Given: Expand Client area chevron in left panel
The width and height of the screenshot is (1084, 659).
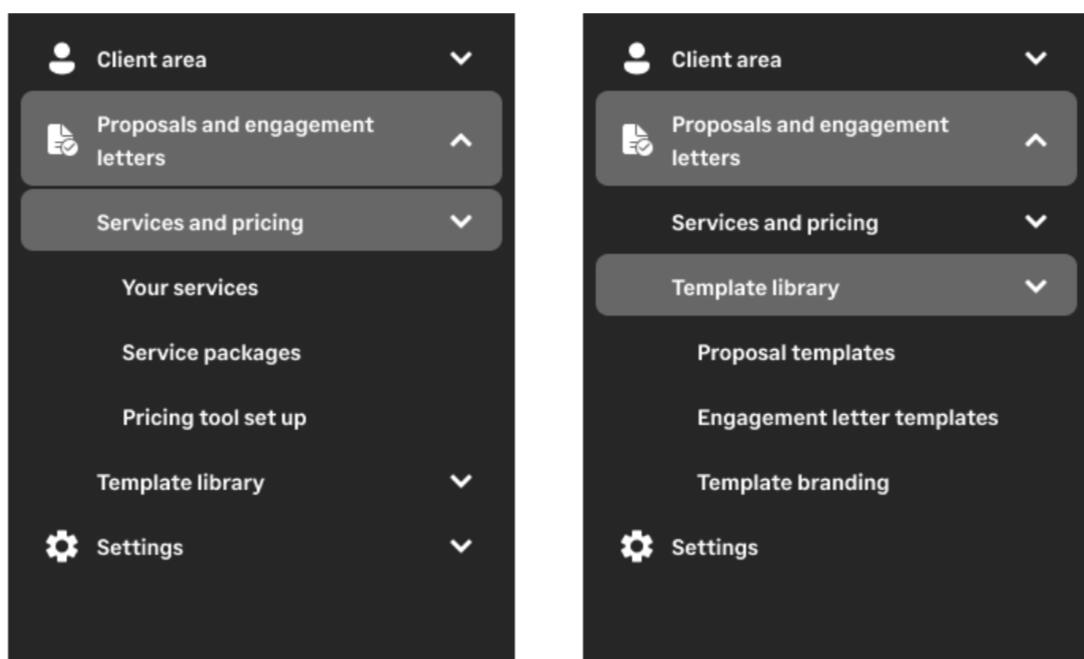Looking at the screenshot, I should point(461,59).
